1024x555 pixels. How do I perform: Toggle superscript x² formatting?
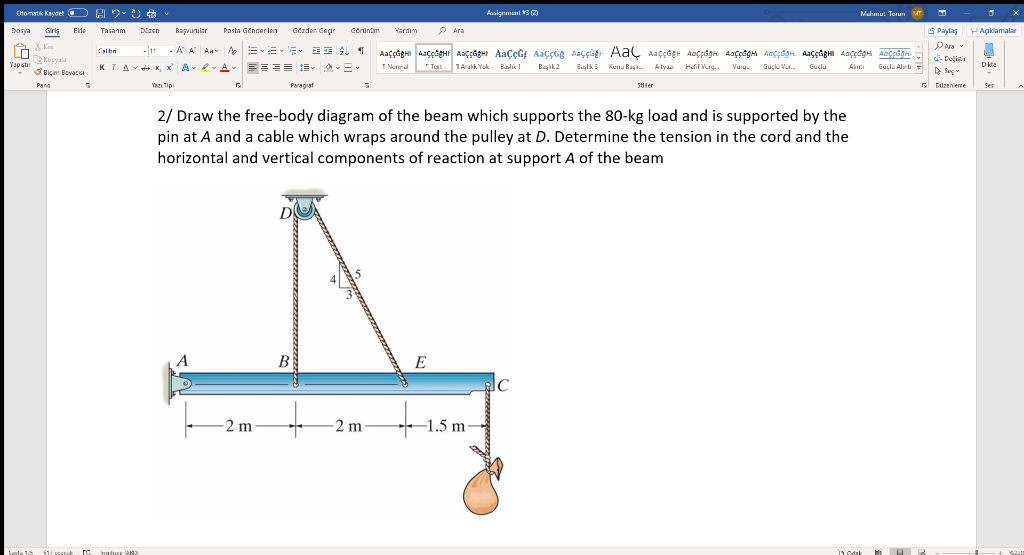(x=170, y=68)
